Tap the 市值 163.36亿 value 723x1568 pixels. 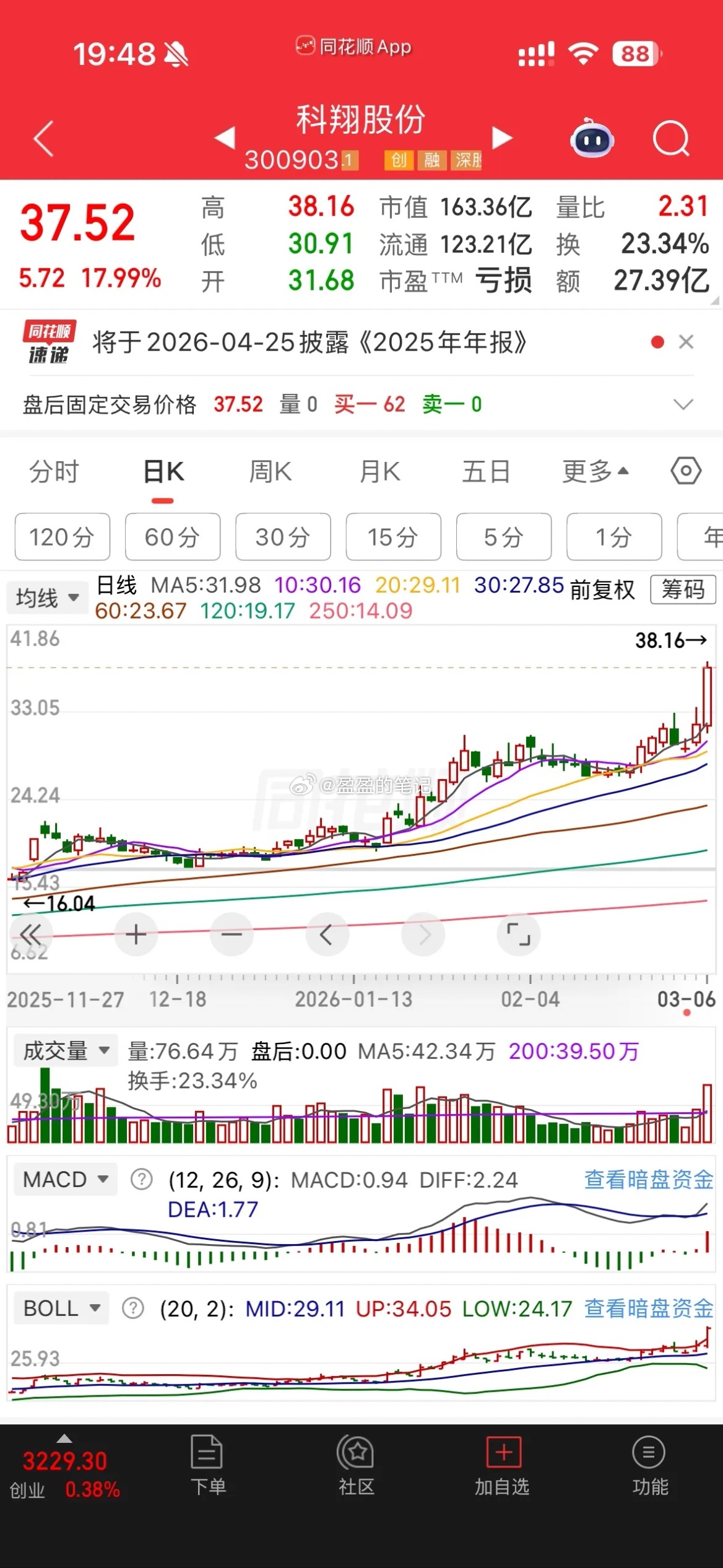coord(486,207)
